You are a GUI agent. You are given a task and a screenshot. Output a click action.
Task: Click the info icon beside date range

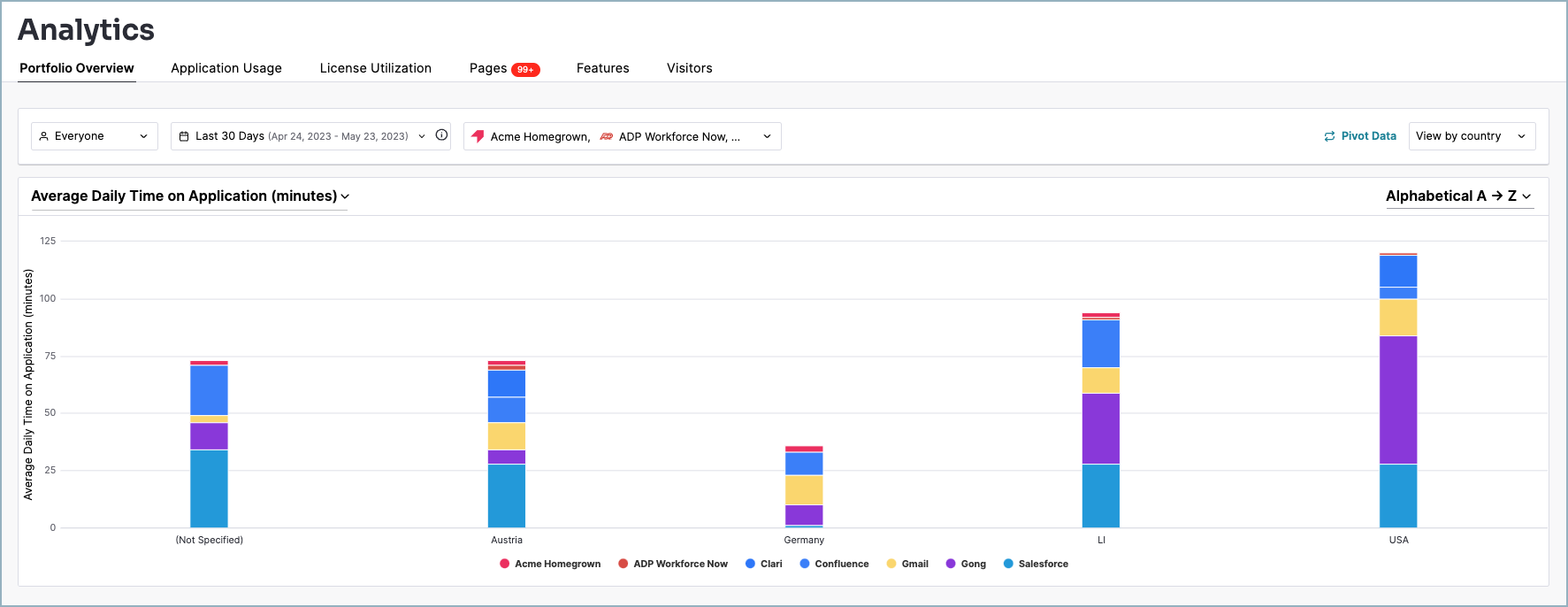pyautogui.click(x=441, y=135)
